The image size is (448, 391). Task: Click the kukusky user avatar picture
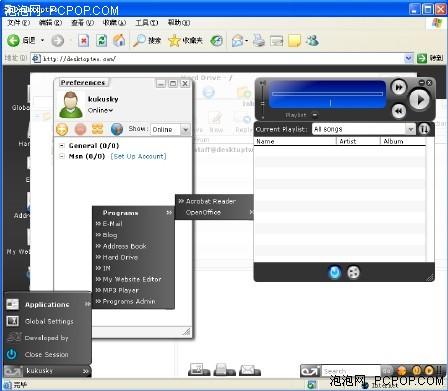[x=71, y=105]
